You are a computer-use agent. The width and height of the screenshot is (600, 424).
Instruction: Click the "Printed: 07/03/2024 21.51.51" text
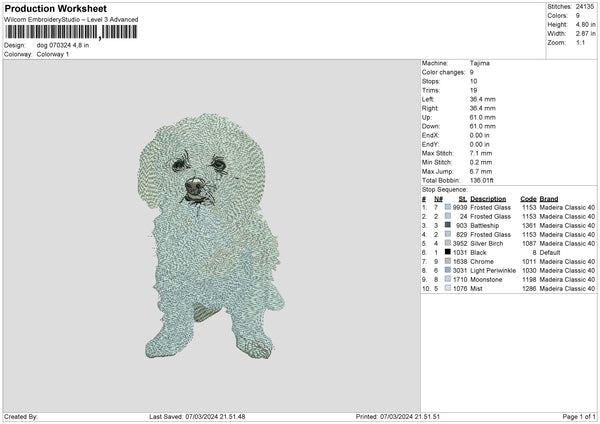[x=398, y=416]
